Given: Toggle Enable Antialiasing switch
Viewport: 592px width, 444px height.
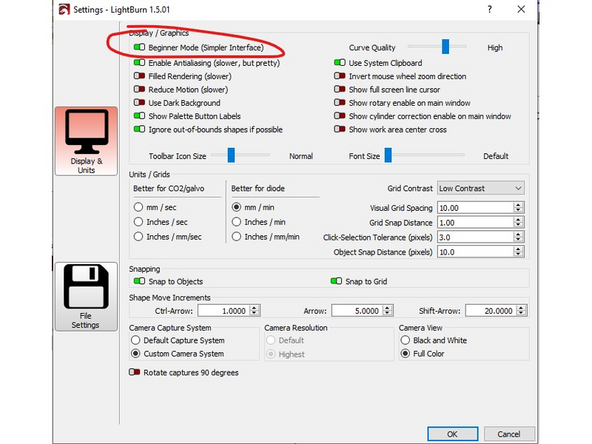Looking at the screenshot, I should pyautogui.click(x=139, y=62).
